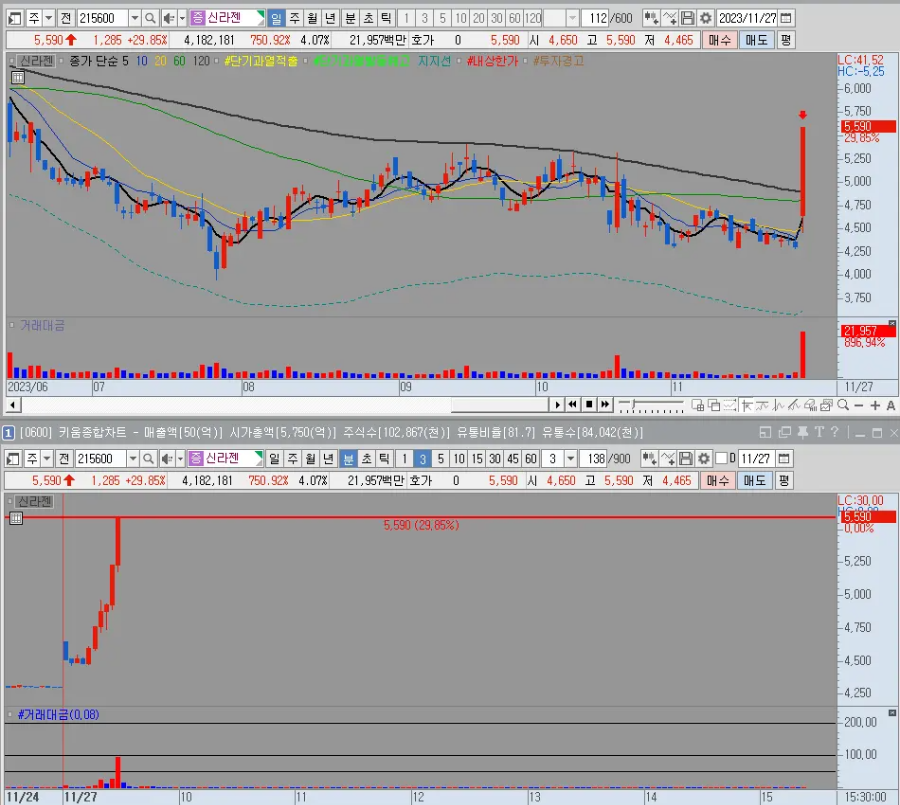Image resolution: width=900 pixels, height=805 pixels.
Task: Open the speaker dropdown arrow in upper toolbar
Action: pos(182,18)
